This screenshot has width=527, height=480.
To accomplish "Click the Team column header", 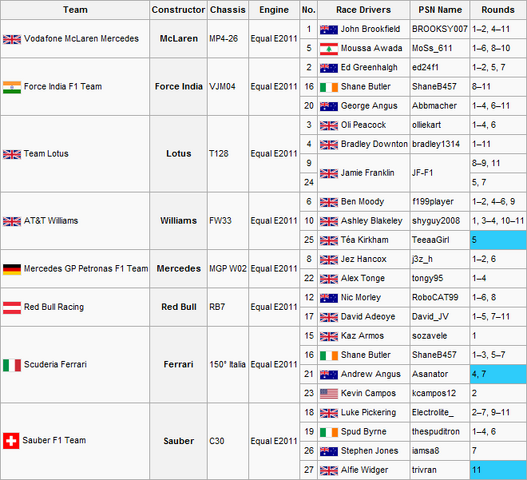I will tap(75, 10).
